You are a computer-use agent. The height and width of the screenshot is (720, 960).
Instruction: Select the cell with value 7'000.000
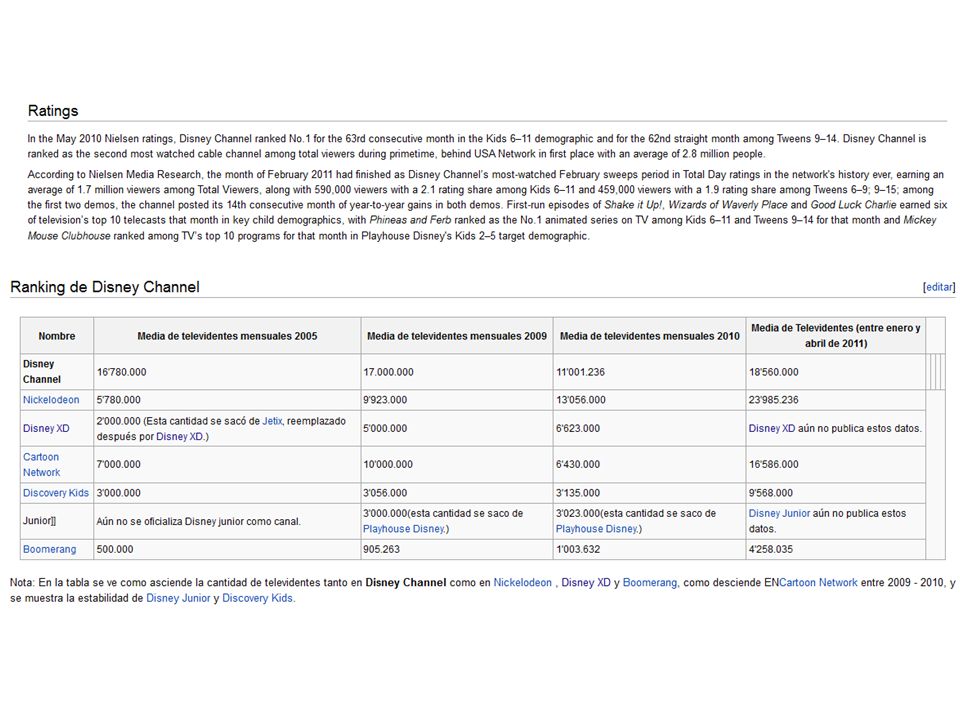tap(227, 465)
